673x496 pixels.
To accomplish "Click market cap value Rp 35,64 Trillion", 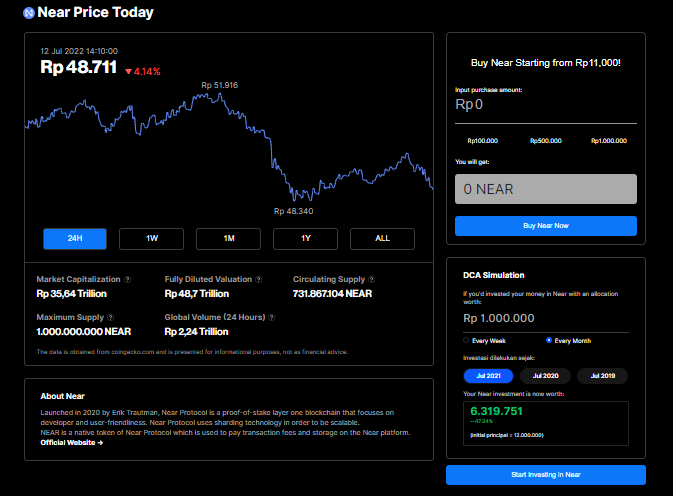I will [x=72, y=294].
